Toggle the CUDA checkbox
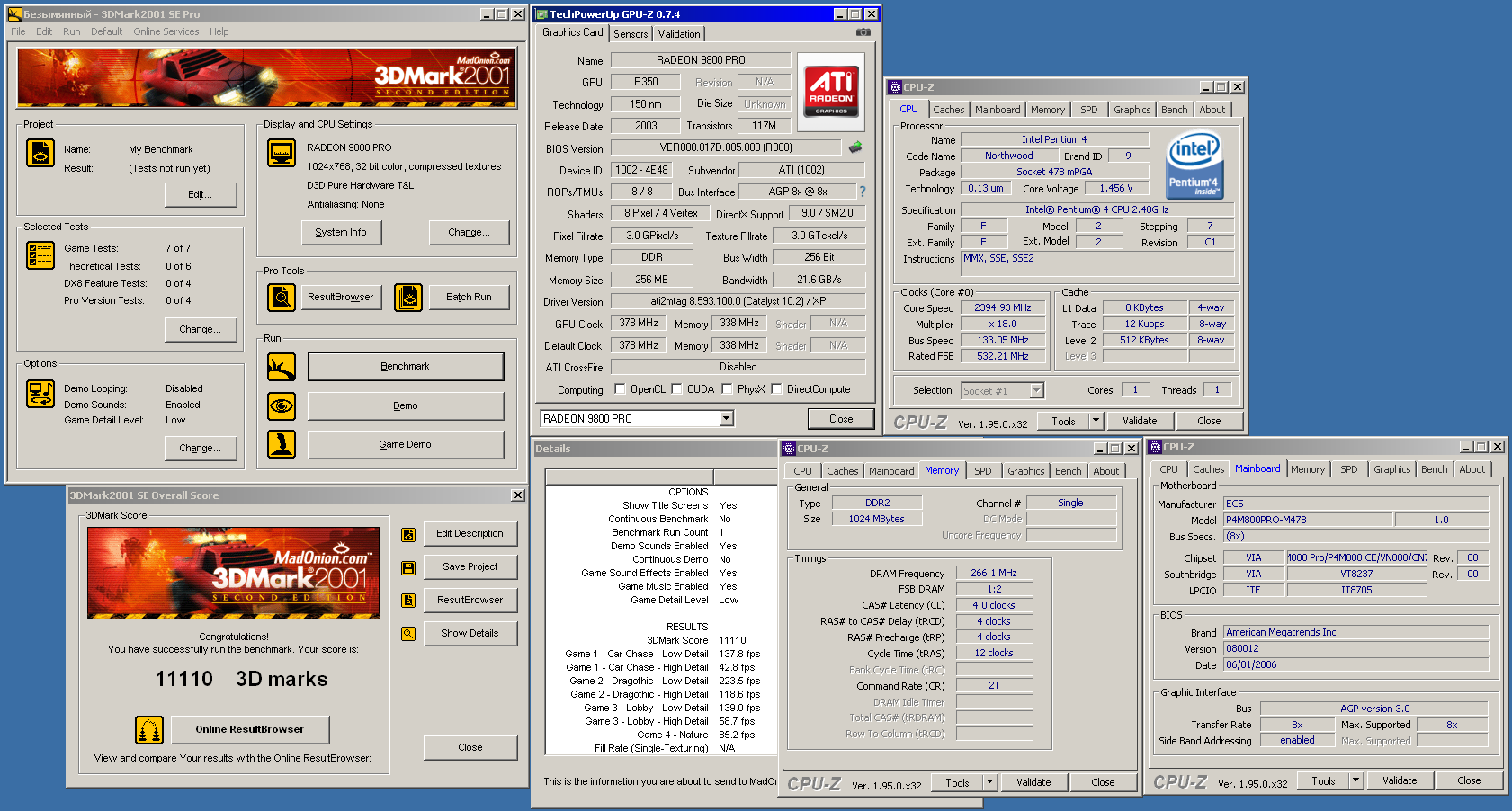This screenshot has height=811, width=1512. (x=676, y=389)
